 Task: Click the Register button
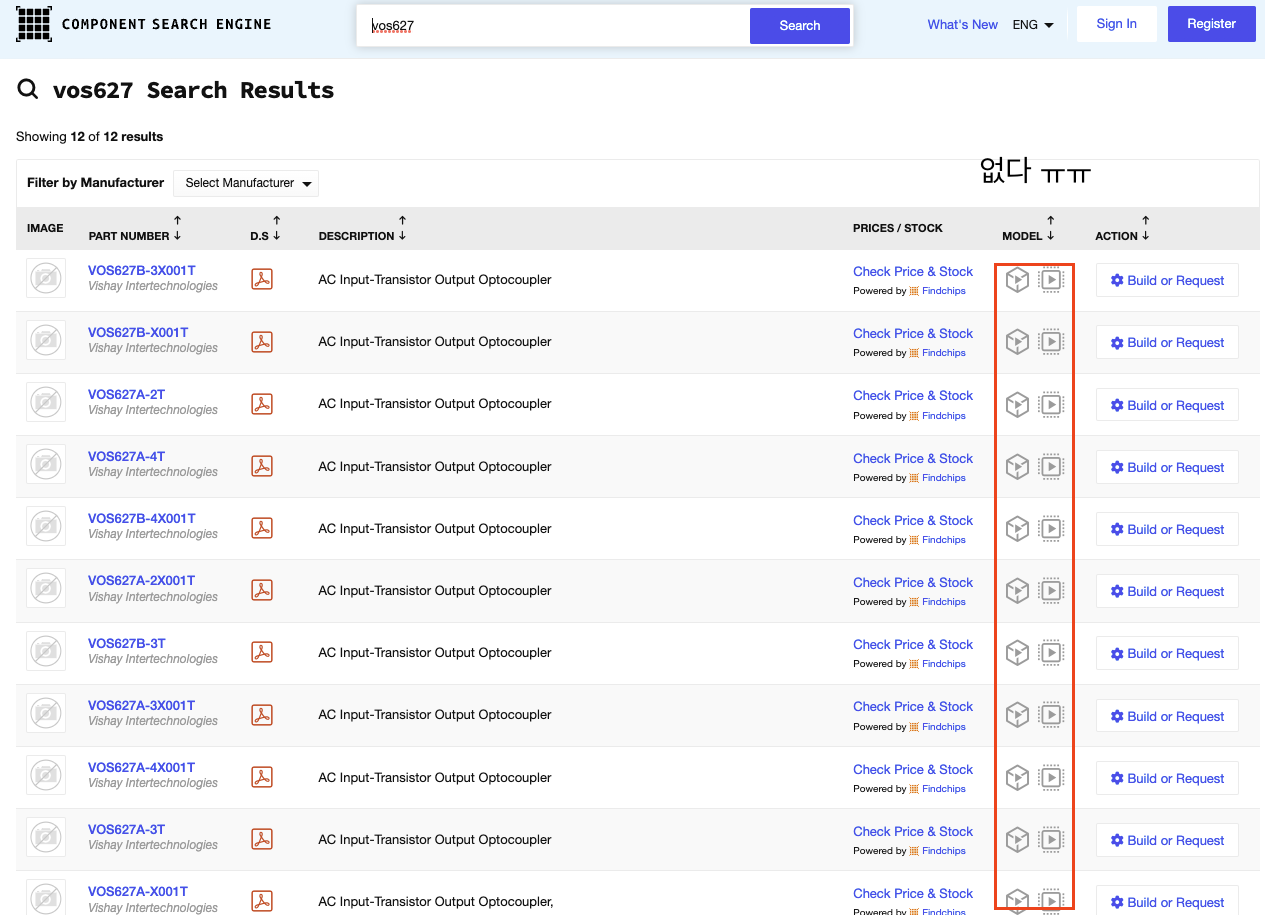pos(1211,24)
